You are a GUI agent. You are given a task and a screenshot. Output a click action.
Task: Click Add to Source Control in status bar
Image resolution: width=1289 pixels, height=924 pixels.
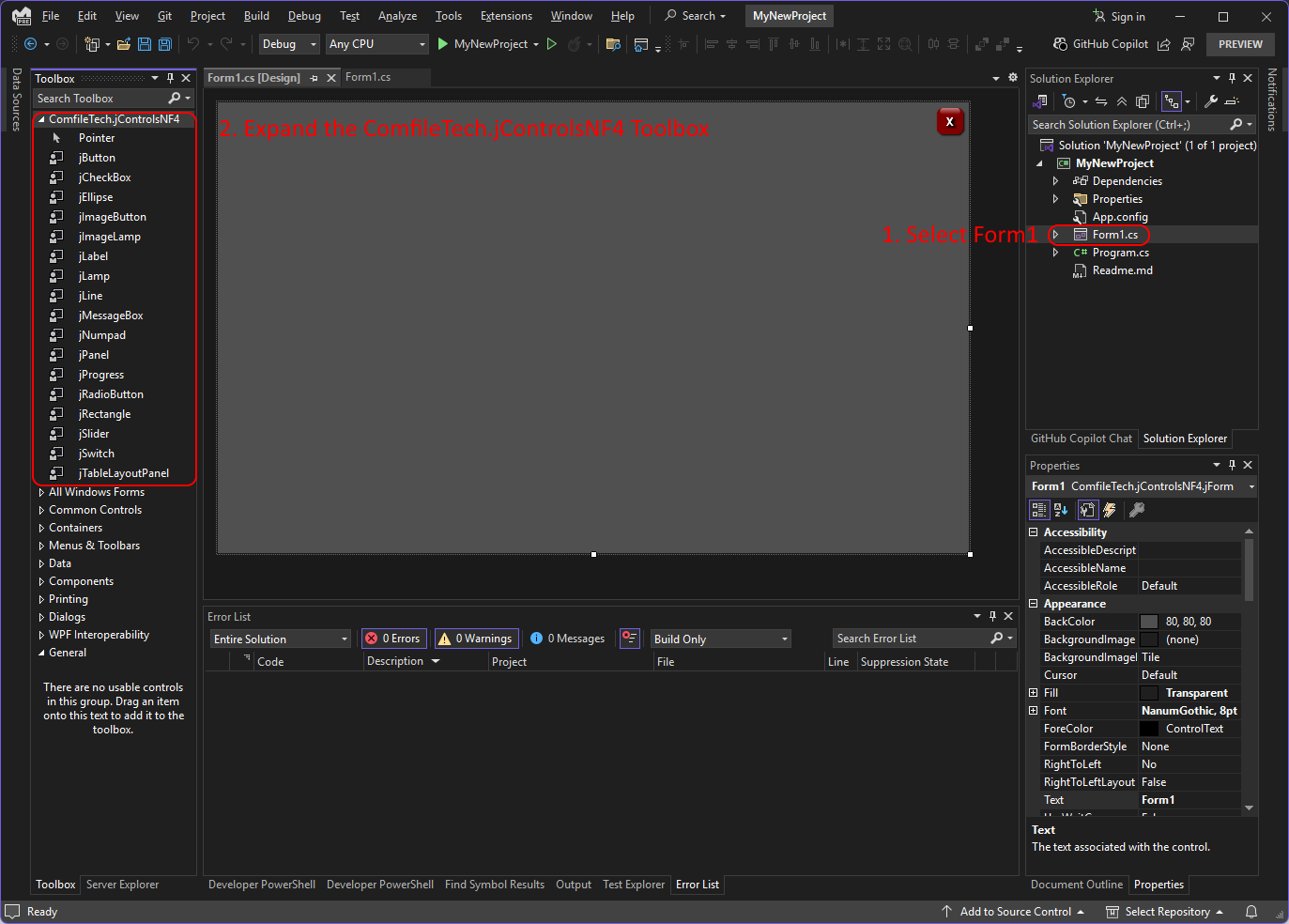point(1014,912)
